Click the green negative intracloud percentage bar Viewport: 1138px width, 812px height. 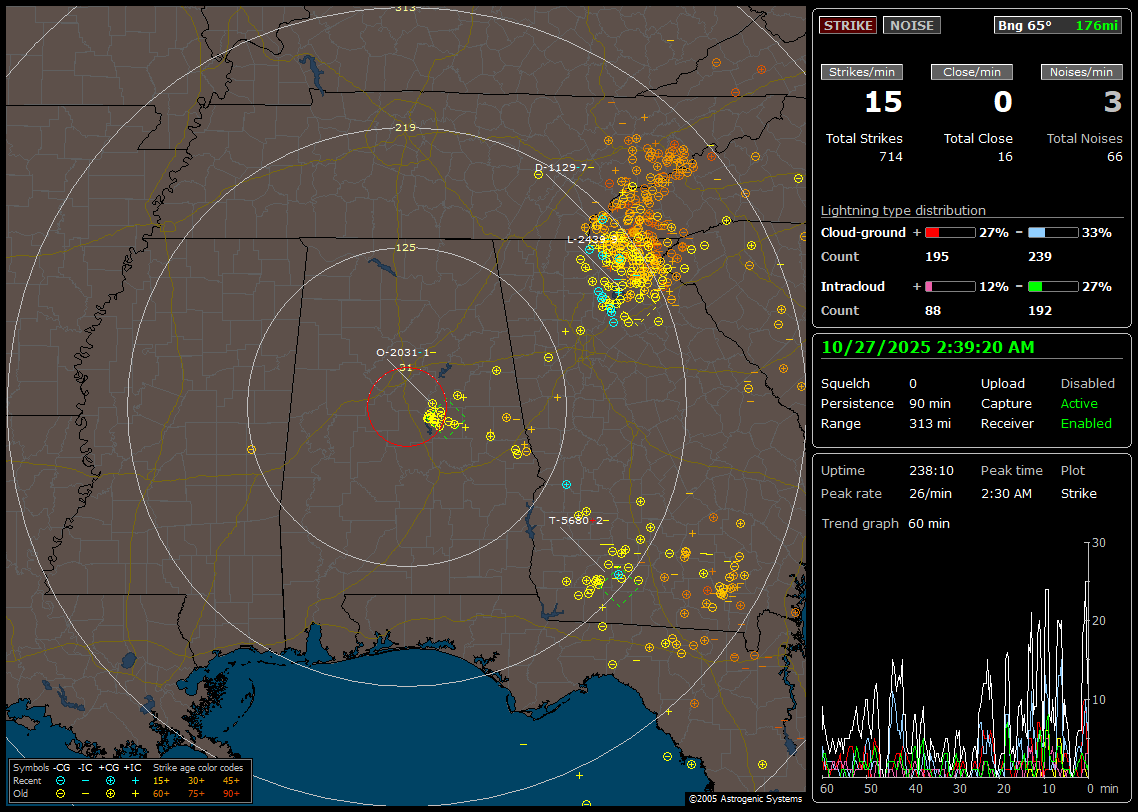pos(1053,286)
